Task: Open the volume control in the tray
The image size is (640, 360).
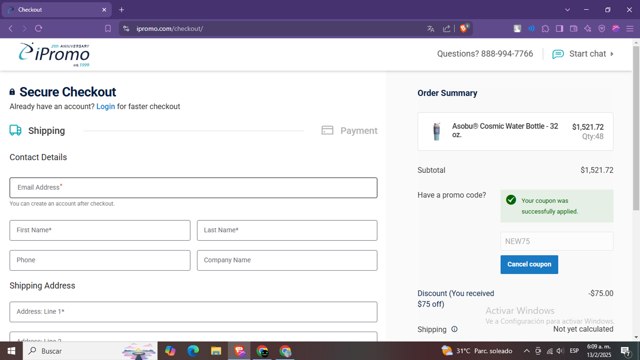Action: pyautogui.click(x=560, y=351)
